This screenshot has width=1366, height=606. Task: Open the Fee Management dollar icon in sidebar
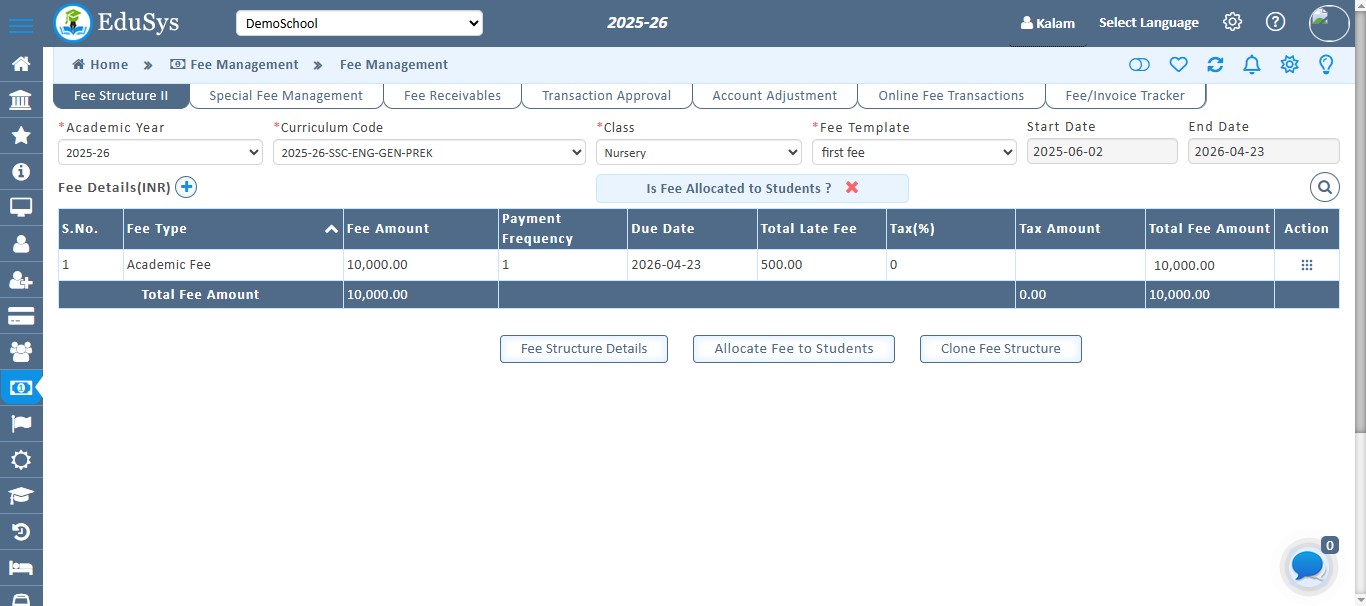21,387
